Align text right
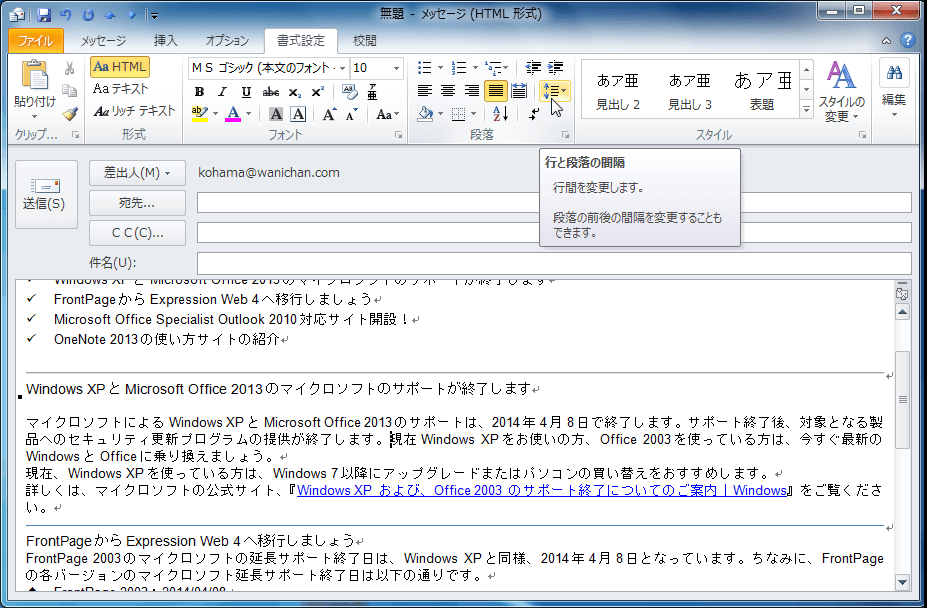This screenshot has height=608, width=927. pos(471,91)
